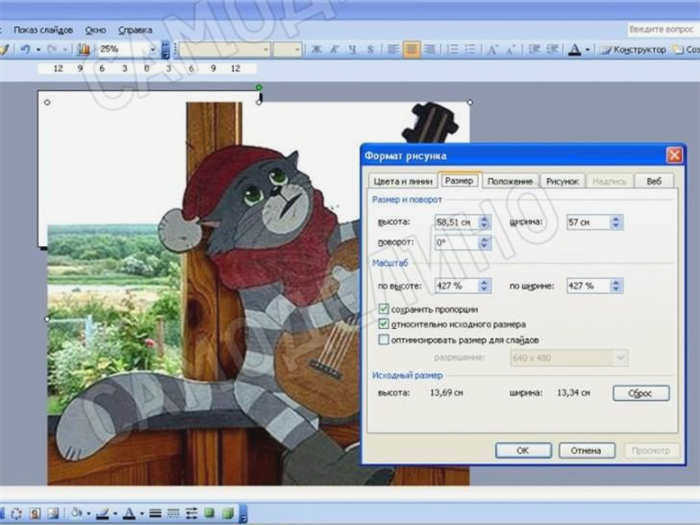Click the OK button in the dialog
Viewport: 700px width, 525px height.
523,450
